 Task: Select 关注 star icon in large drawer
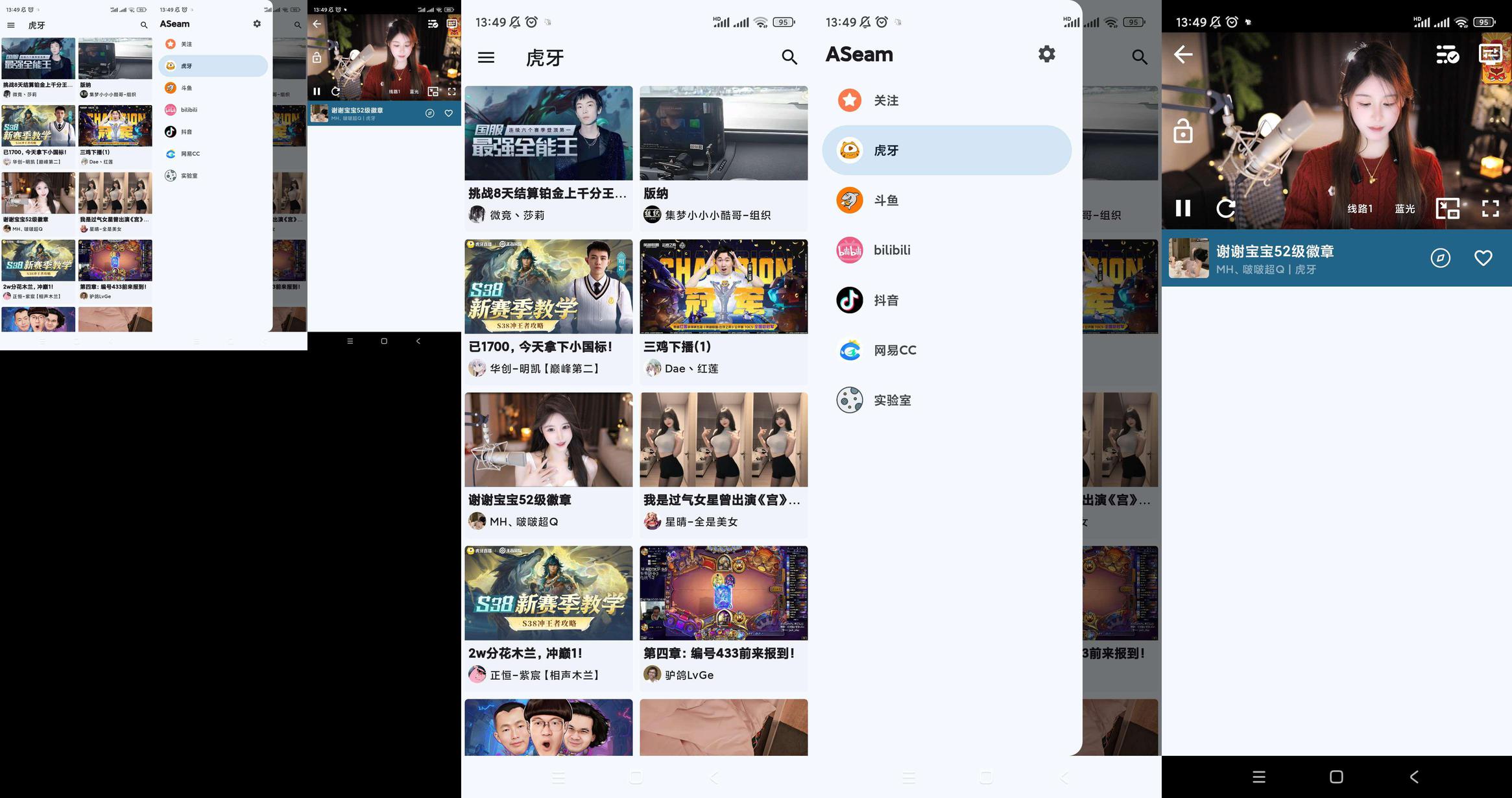(x=850, y=100)
